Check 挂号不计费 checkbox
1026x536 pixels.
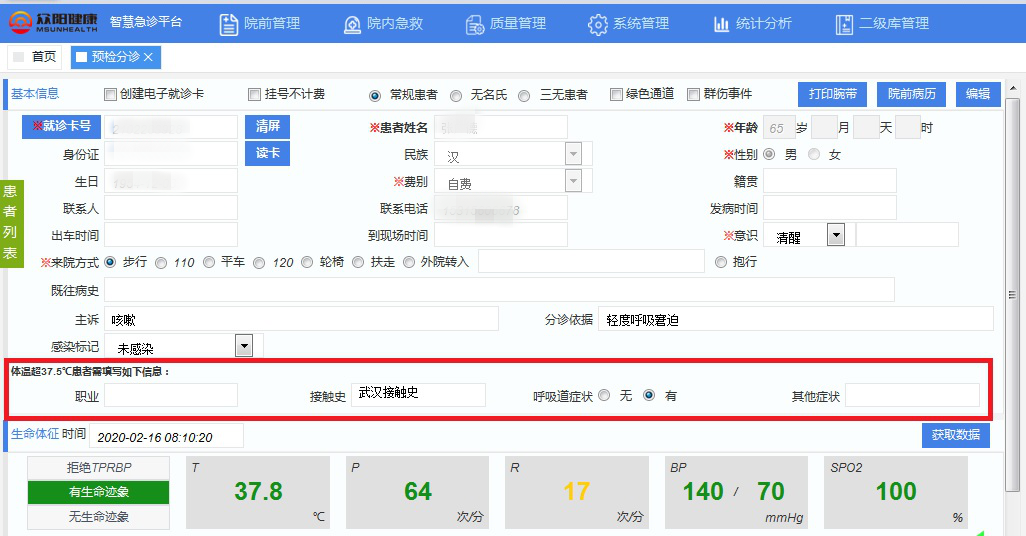(255, 94)
